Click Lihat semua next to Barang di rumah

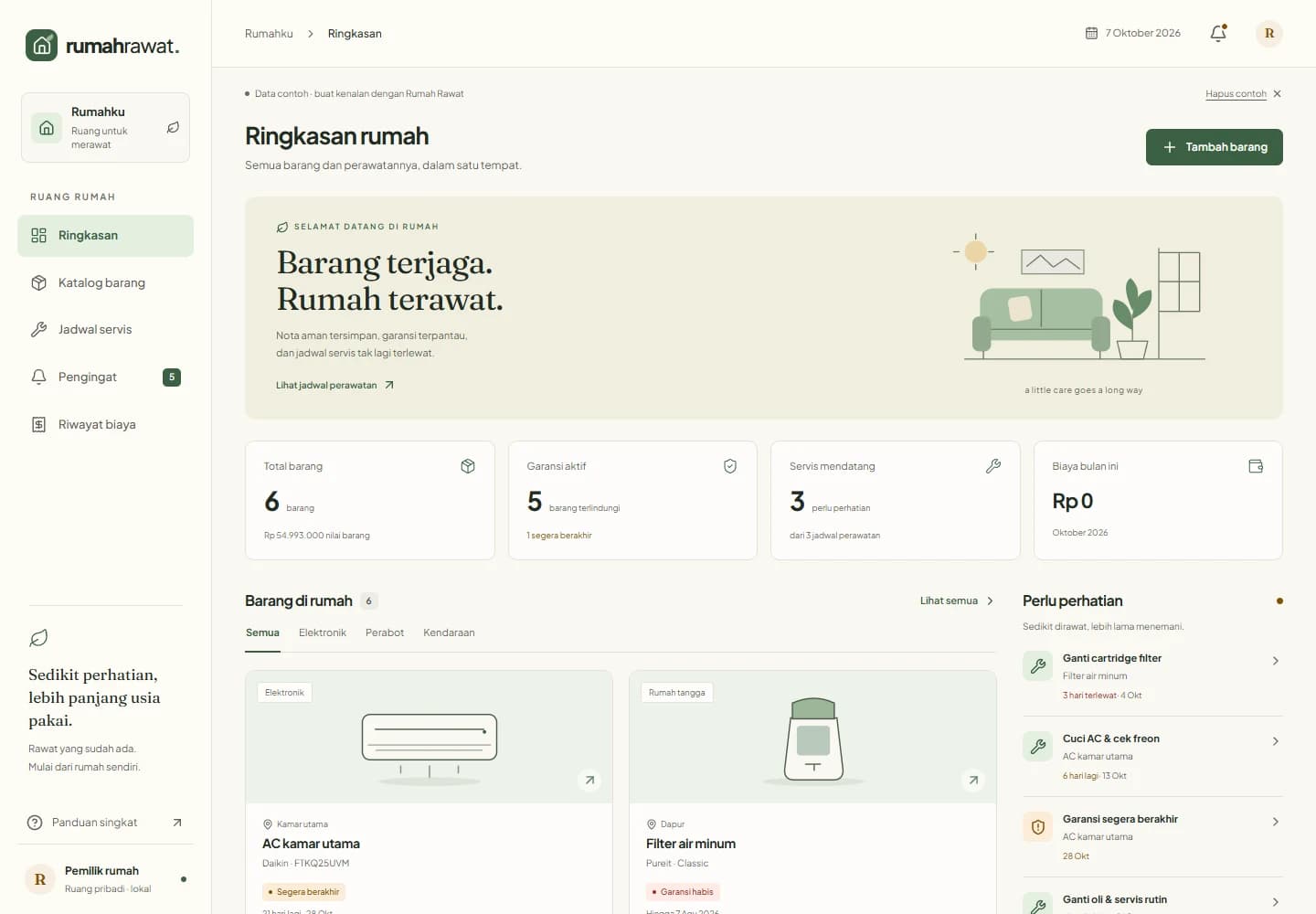point(957,601)
